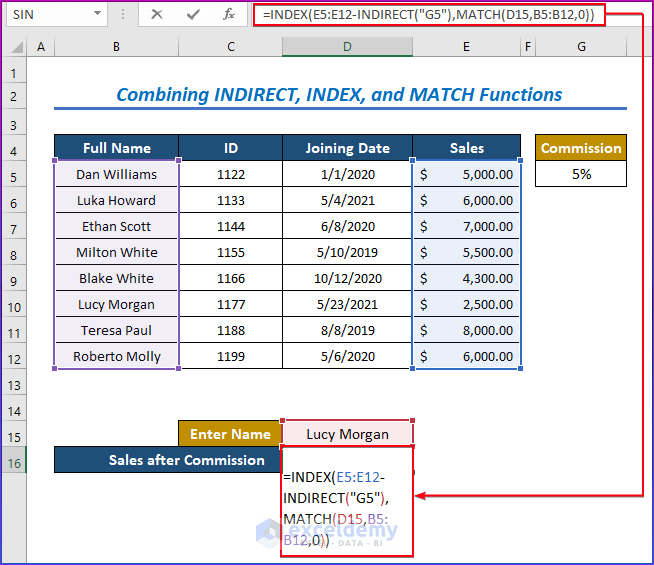
Task: Open the Insert Function fx dialog
Action: tap(229, 15)
